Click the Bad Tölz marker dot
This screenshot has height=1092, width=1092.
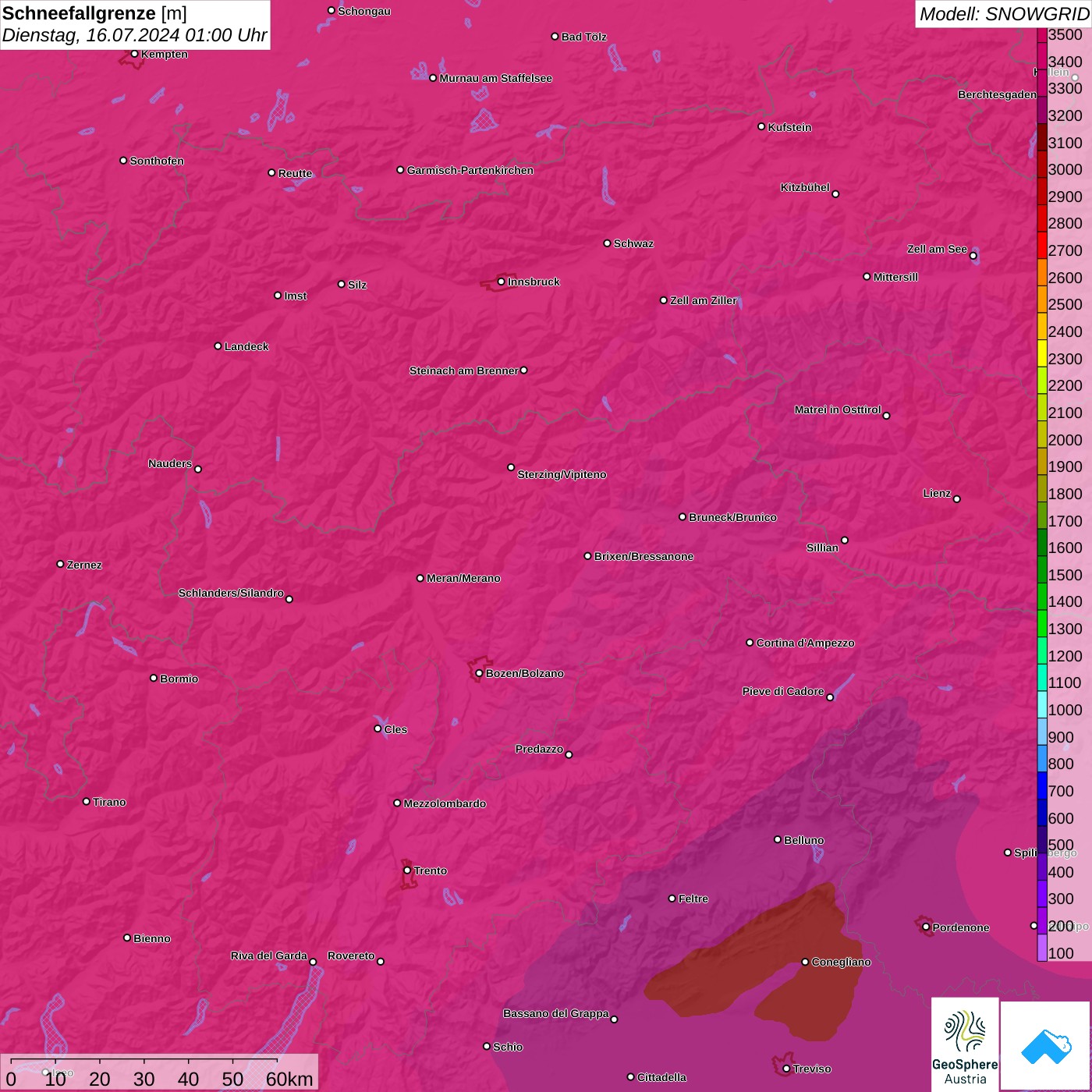[x=555, y=37]
